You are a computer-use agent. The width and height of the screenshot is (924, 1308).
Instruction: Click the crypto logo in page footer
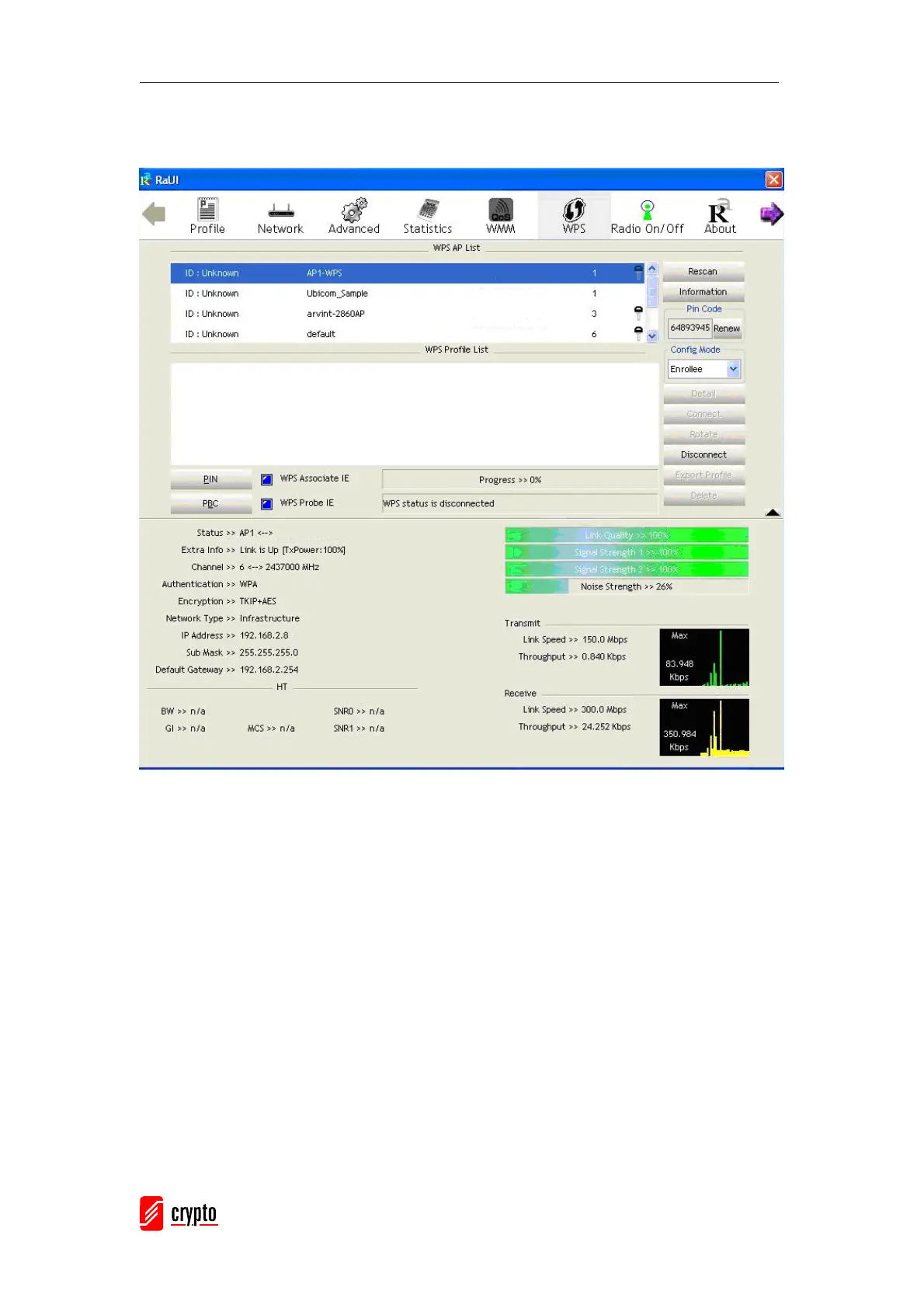179,1213
